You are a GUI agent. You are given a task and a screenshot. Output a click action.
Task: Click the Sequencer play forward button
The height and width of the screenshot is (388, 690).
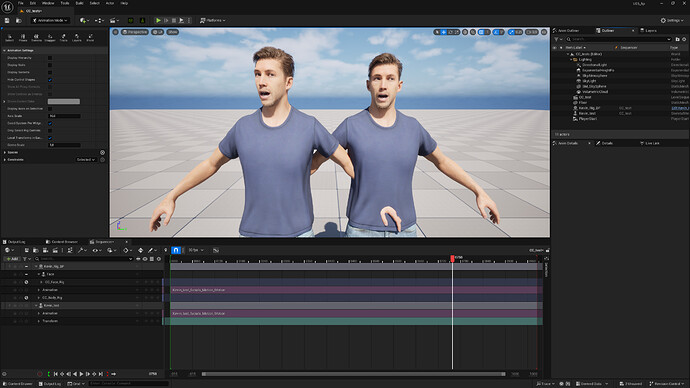tap(81, 374)
